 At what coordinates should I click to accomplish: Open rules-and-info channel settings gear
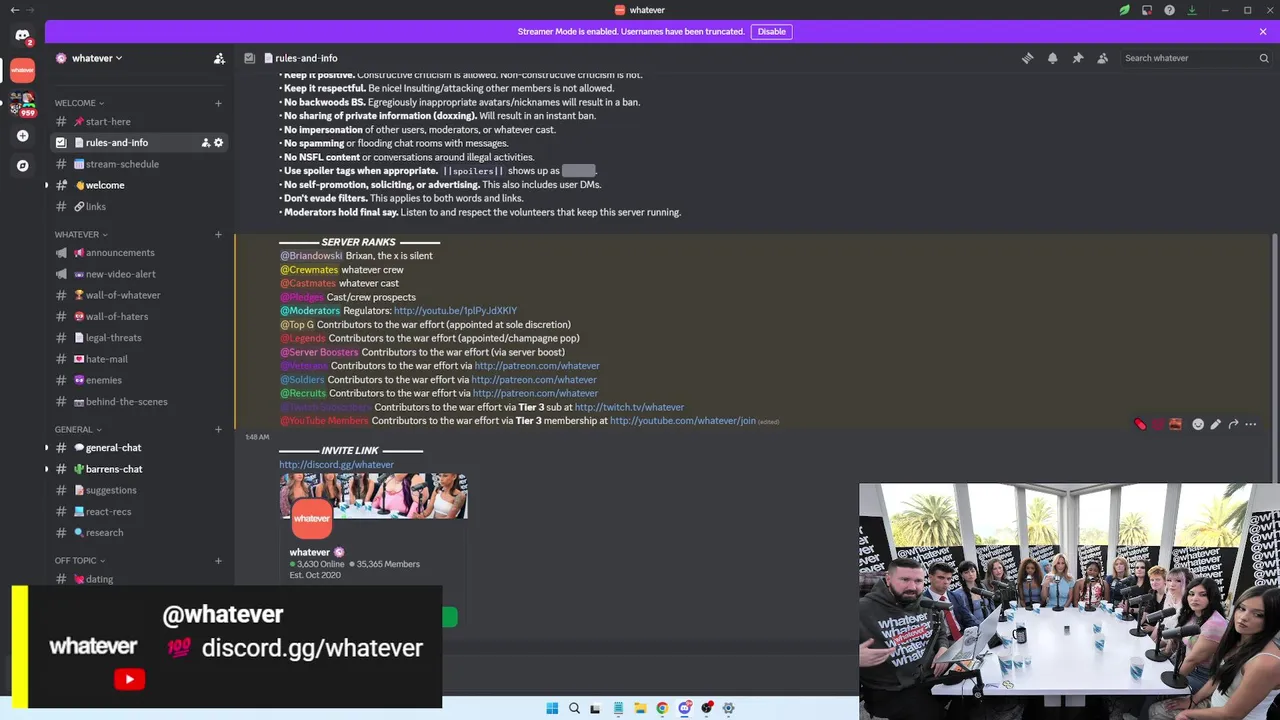click(x=218, y=143)
